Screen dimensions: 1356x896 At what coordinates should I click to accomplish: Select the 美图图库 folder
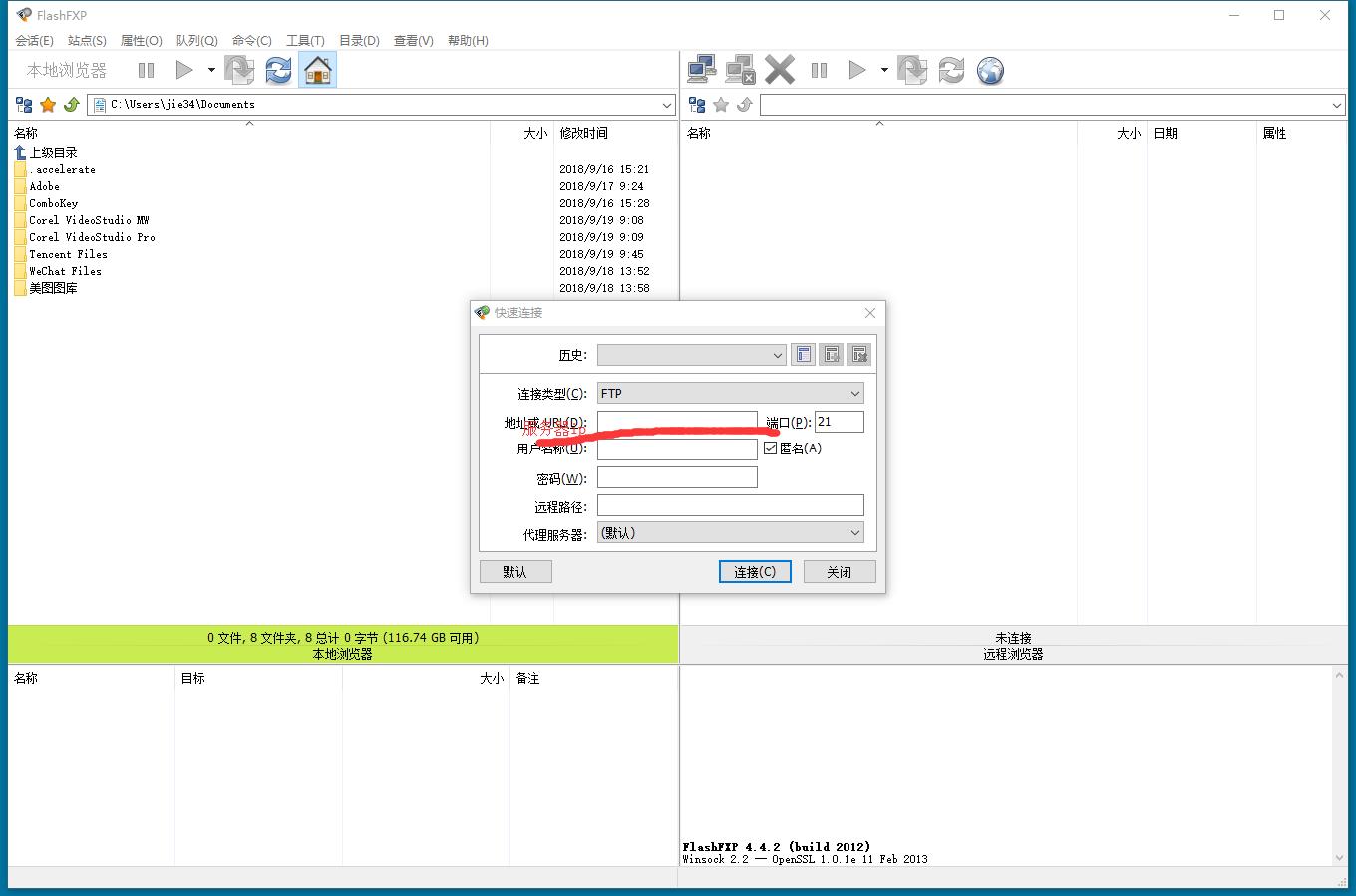[46, 288]
